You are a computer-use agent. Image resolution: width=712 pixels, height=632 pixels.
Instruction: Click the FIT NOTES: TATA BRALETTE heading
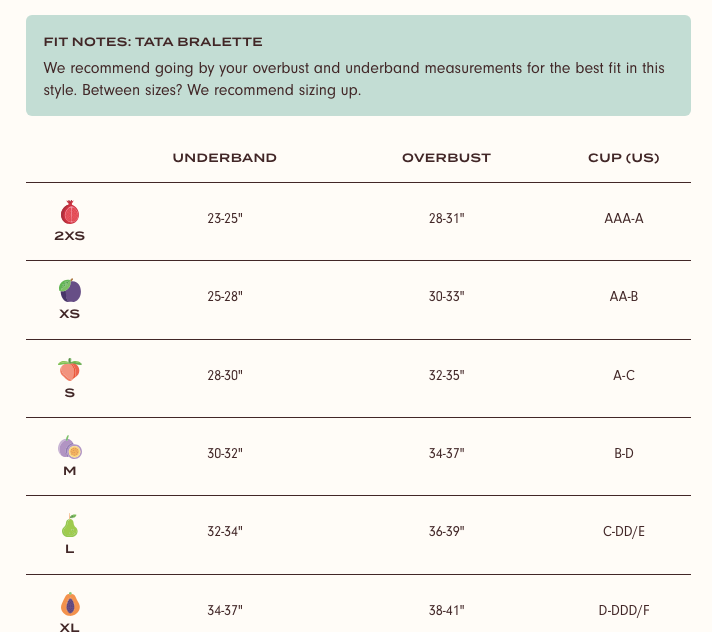coord(153,42)
